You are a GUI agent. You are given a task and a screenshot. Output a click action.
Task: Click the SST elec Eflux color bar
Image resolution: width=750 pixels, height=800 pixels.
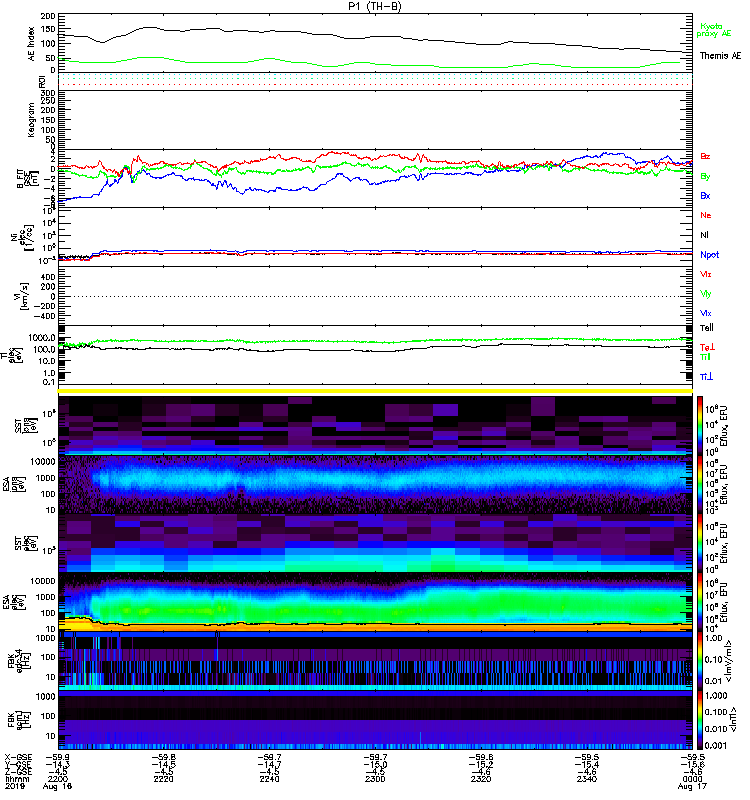tap(700, 543)
